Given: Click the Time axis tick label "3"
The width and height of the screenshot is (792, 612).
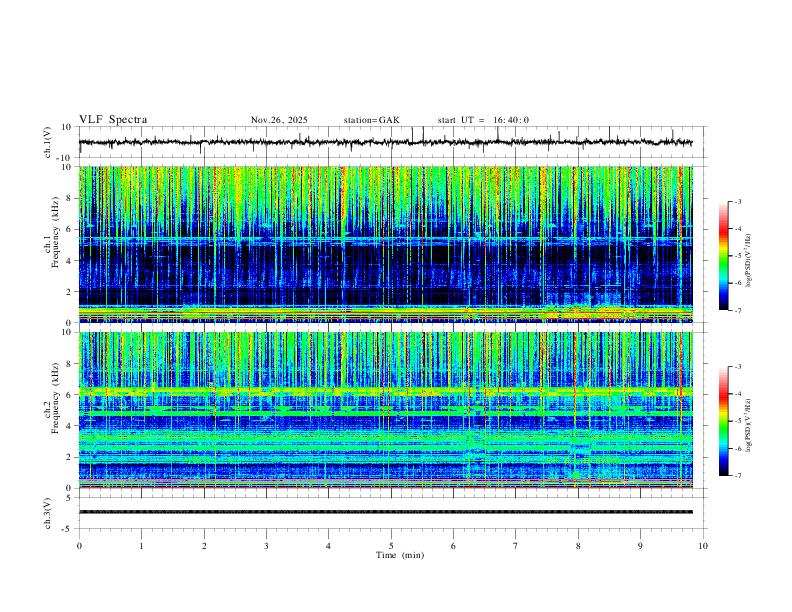Looking at the screenshot, I should click(x=266, y=546).
